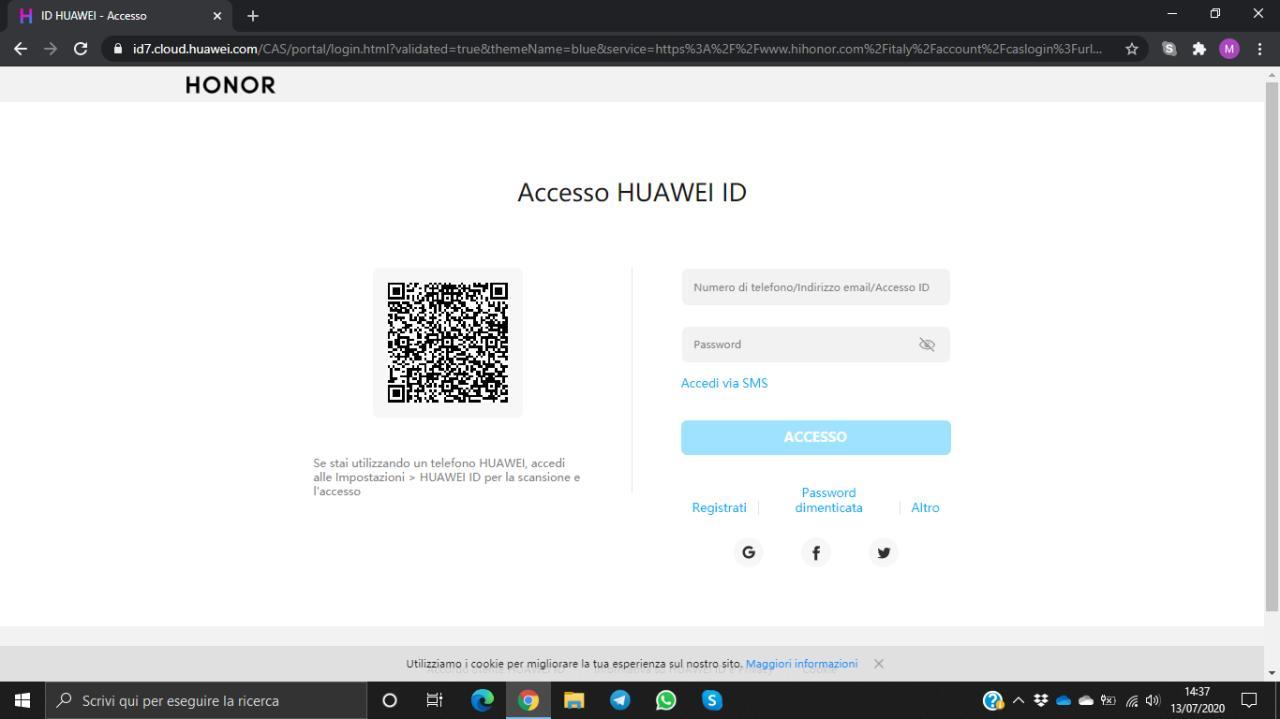
Task: Open Chrome three-dot menu
Action: coord(1259,49)
